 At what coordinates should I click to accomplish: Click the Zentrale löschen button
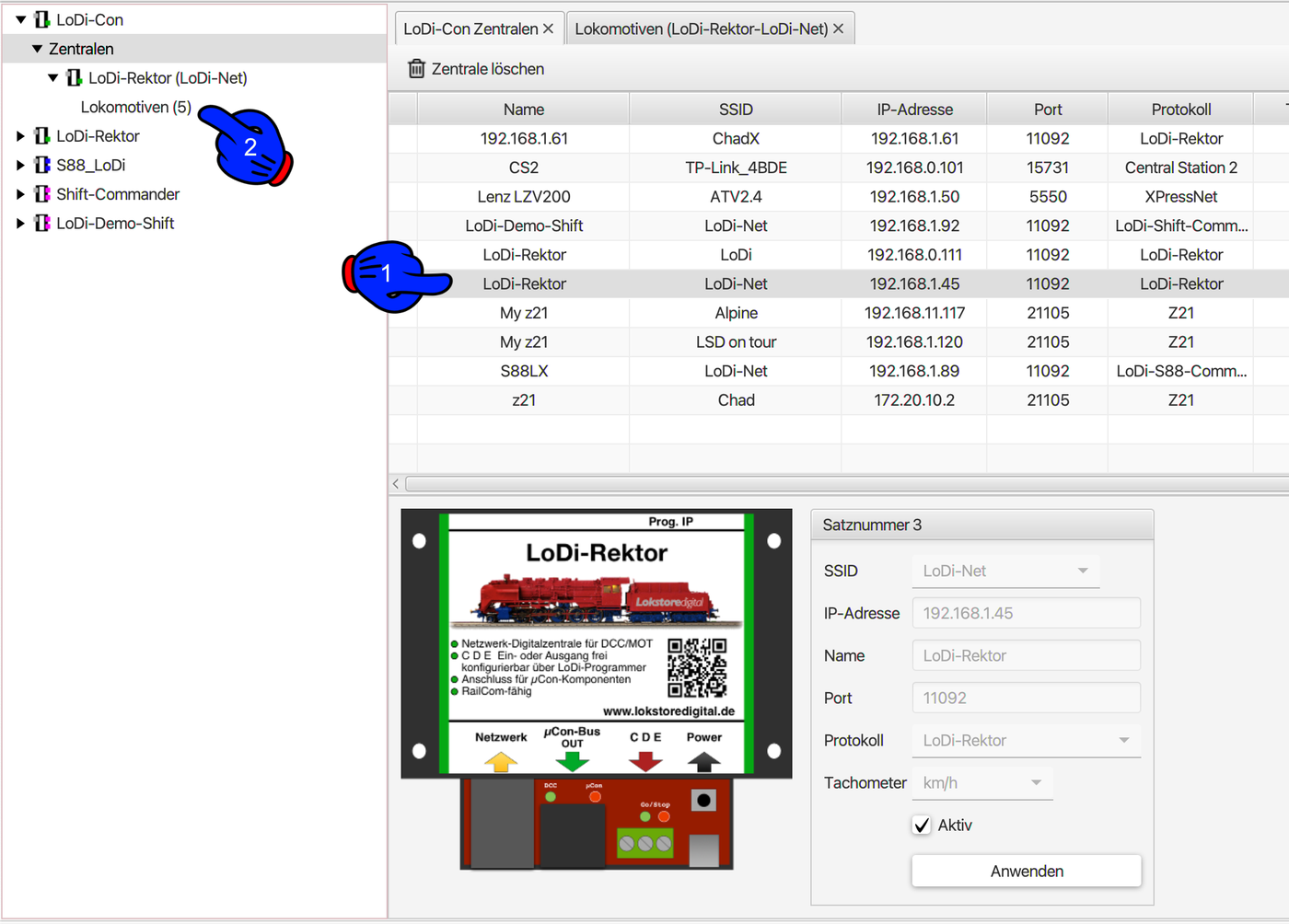tap(476, 69)
